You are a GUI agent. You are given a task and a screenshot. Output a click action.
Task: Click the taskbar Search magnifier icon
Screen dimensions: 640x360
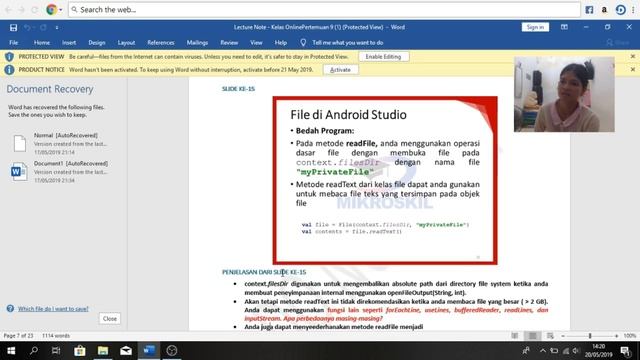point(34,351)
